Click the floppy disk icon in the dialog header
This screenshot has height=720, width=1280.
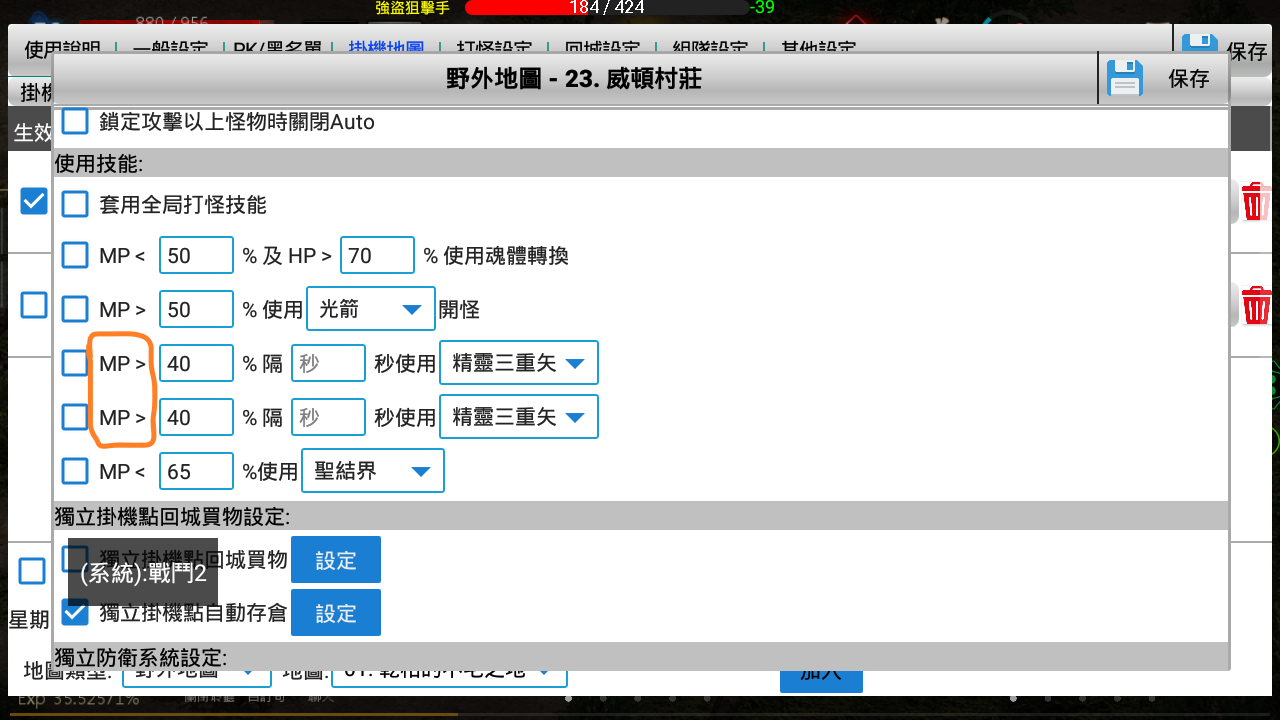pyautogui.click(x=1125, y=78)
